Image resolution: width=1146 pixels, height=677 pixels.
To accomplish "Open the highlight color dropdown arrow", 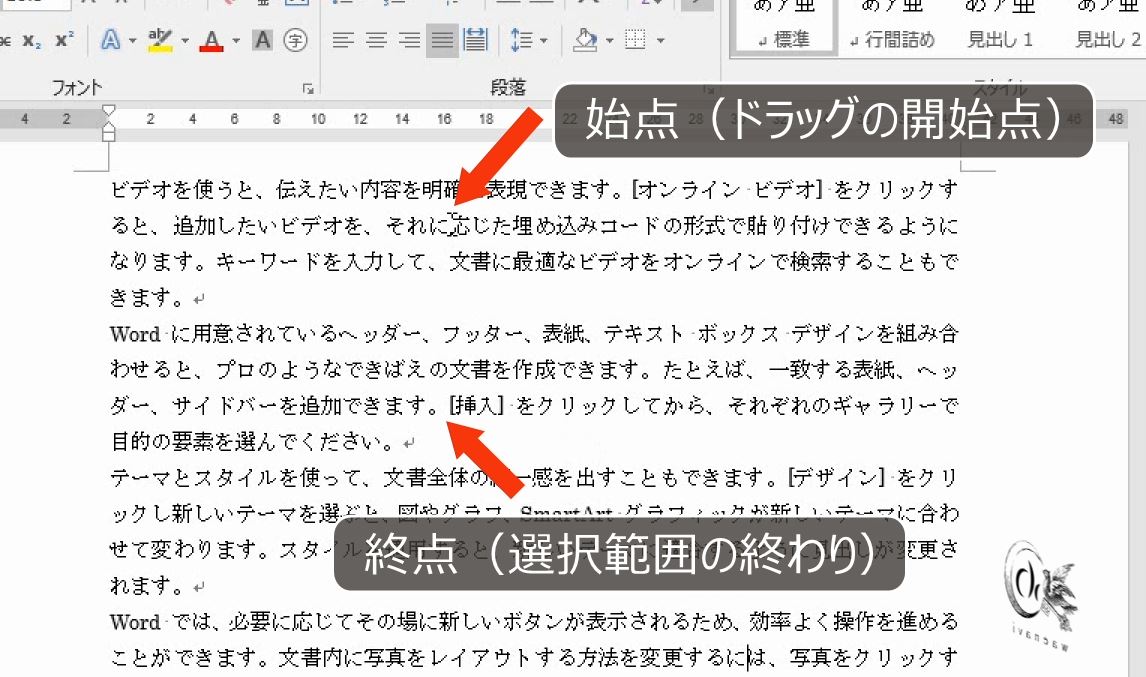I will click(x=185, y=41).
